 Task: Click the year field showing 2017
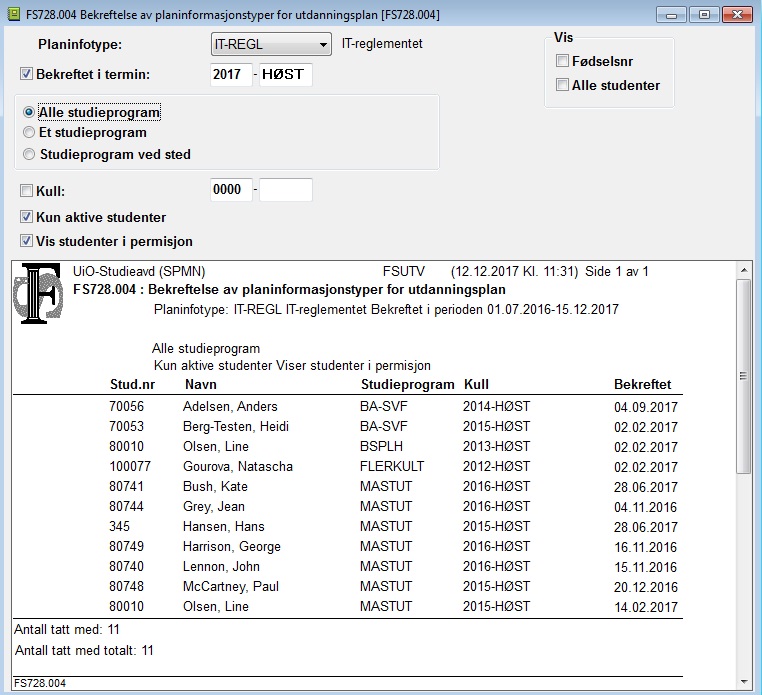(231, 74)
